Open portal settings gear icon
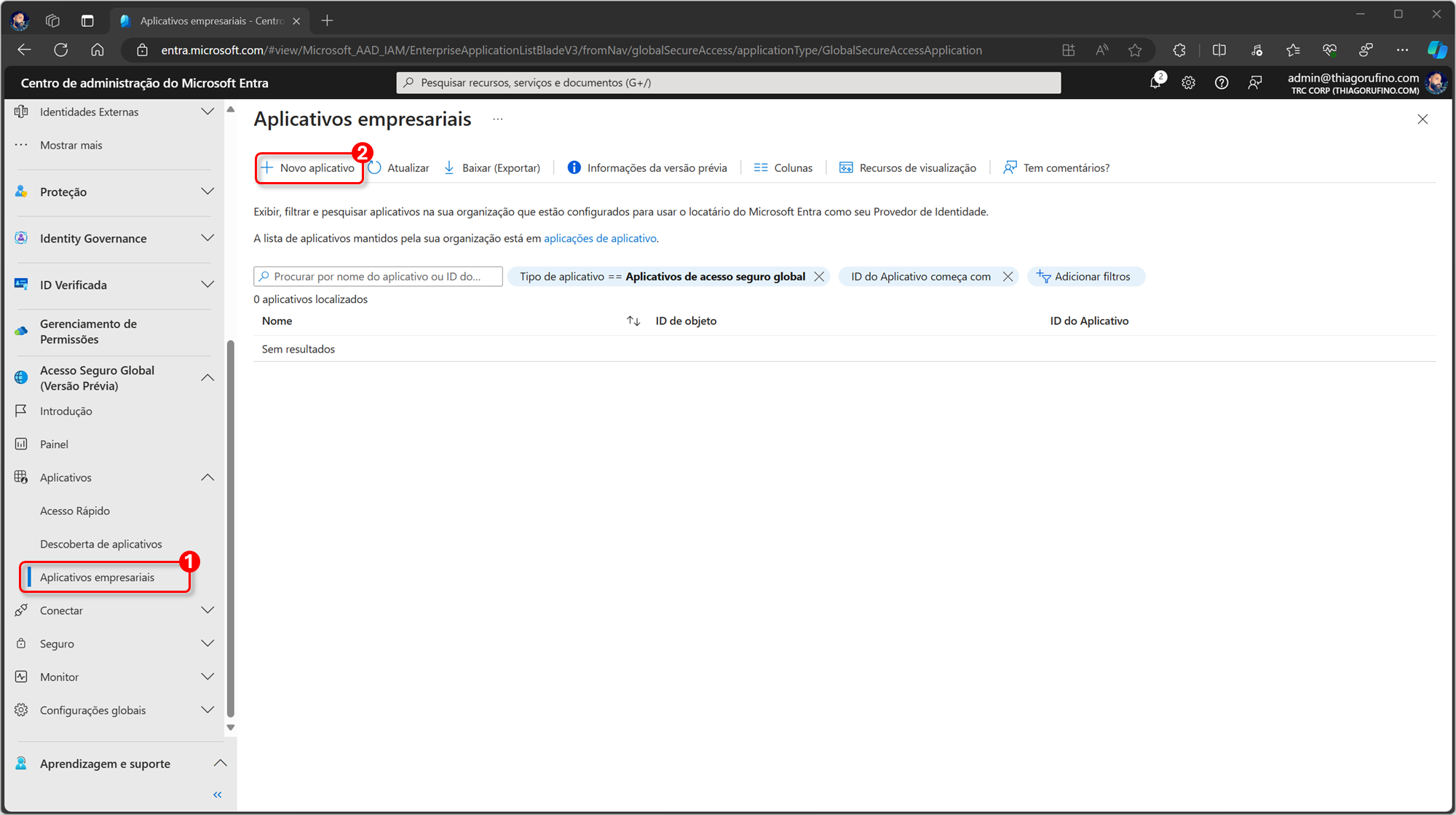This screenshot has width=1456, height=815. click(x=1189, y=82)
